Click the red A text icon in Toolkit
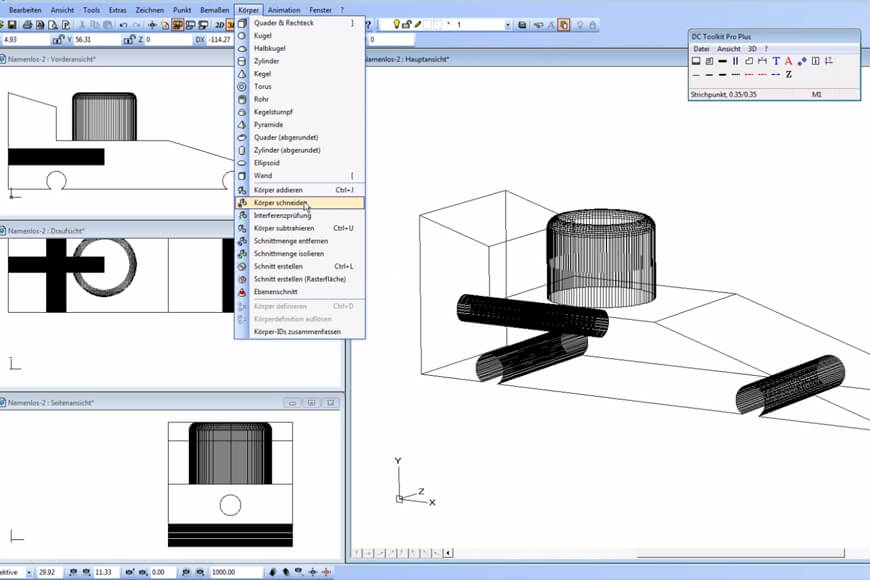870x580 pixels. tap(789, 61)
